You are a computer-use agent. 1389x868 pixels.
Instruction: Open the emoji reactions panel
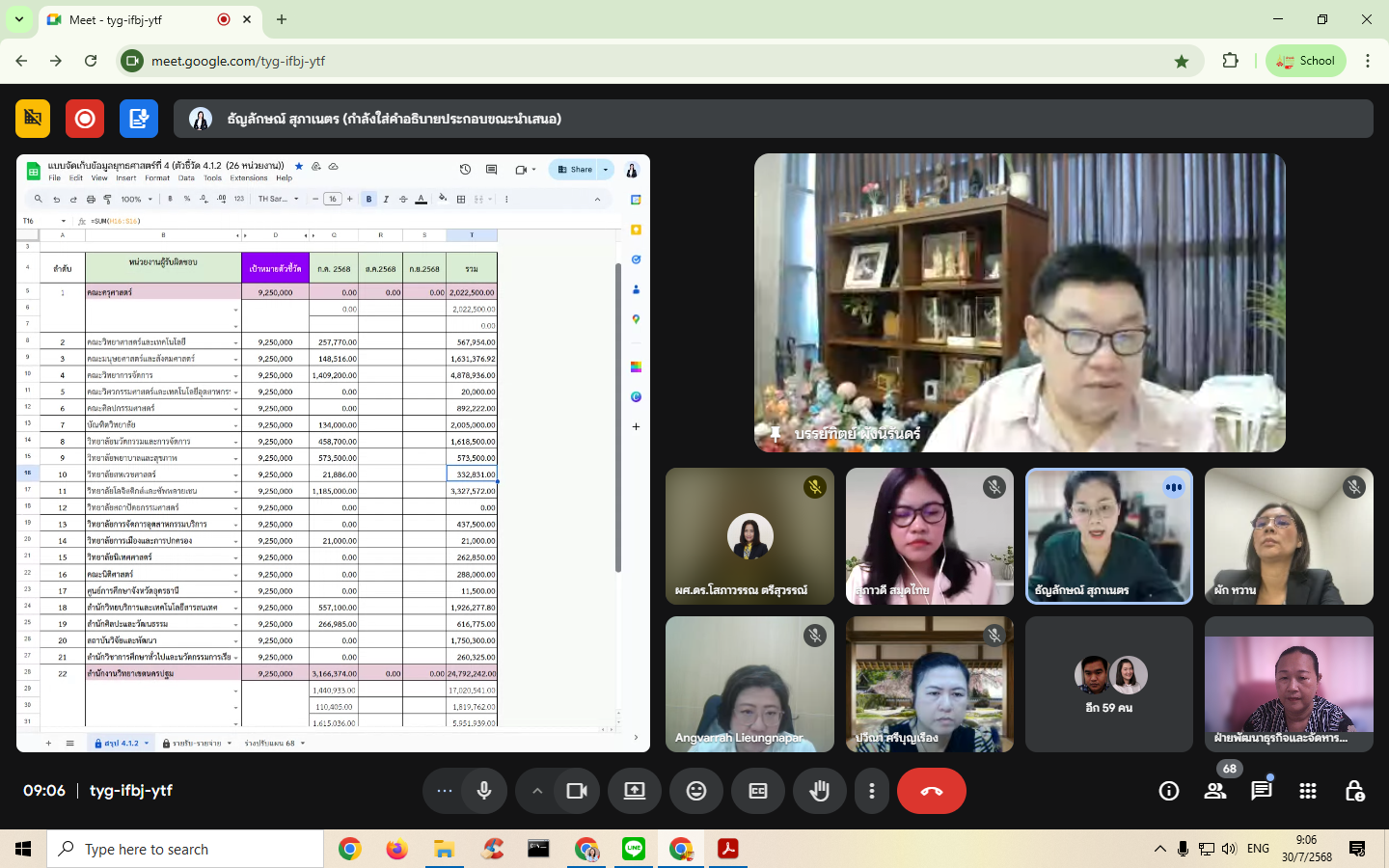pyautogui.click(x=696, y=791)
